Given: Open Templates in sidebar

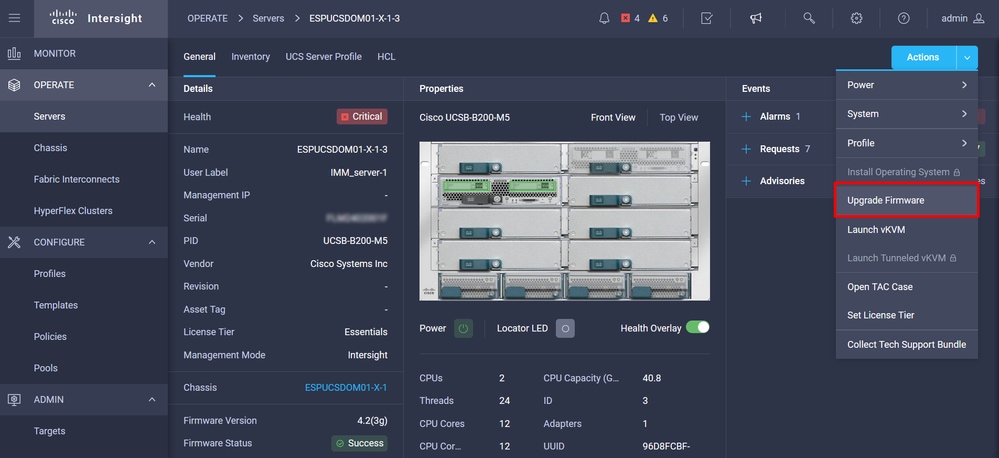Looking at the screenshot, I should (x=84, y=305).
